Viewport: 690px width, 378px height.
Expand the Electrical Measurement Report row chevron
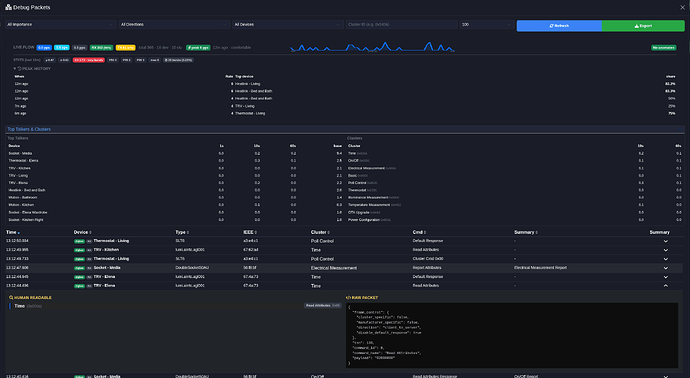pyautogui.click(x=666, y=268)
